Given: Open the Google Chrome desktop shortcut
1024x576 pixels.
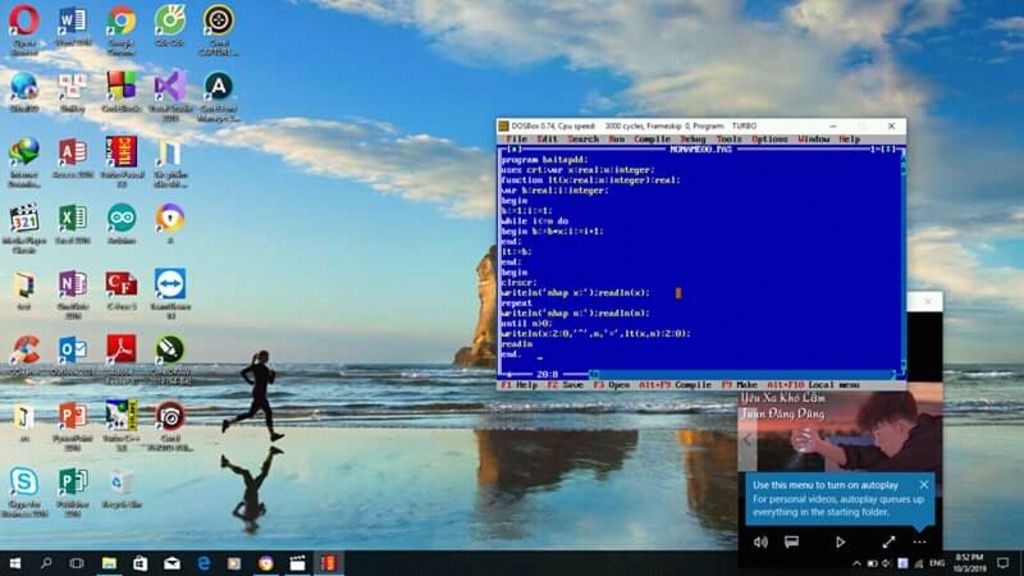Looking at the screenshot, I should pos(121,21).
